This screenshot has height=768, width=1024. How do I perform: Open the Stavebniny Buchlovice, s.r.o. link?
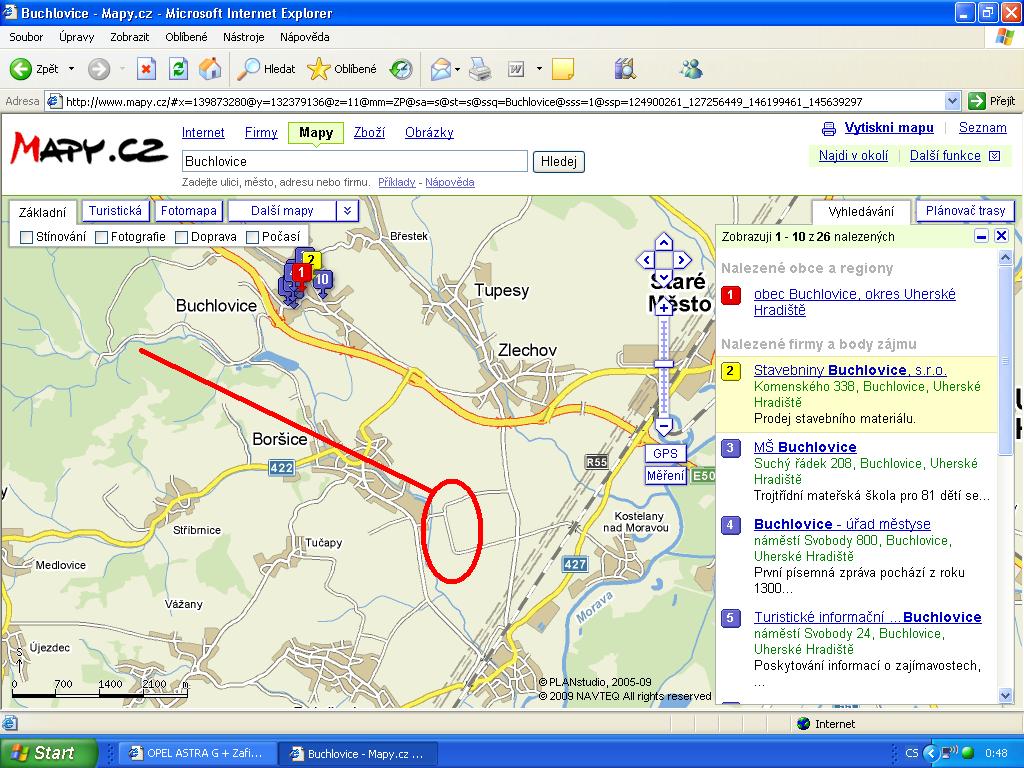tap(849, 370)
